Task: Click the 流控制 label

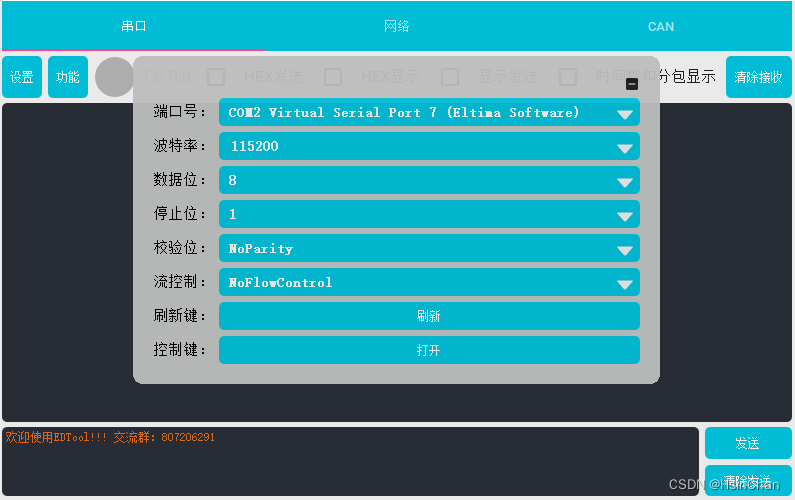Action: (180, 281)
